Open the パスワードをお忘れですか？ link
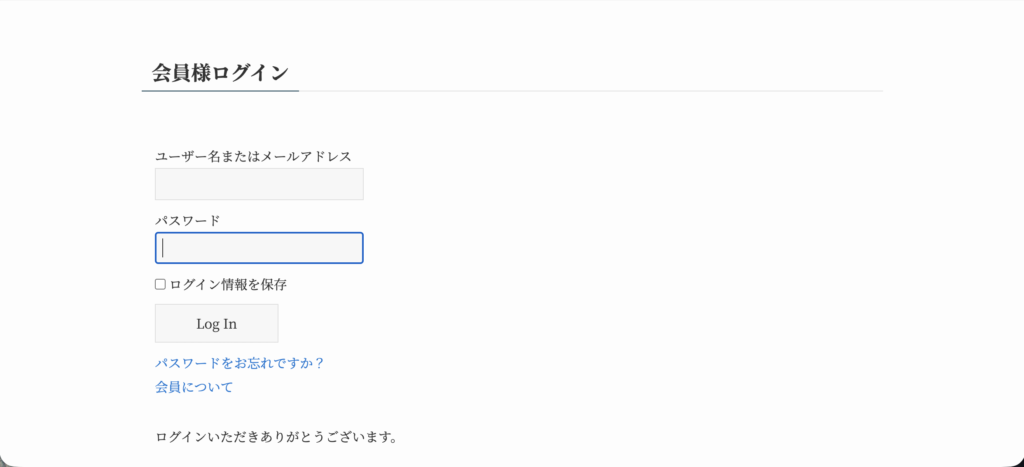This screenshot has height=467, width=1024. coord(240,363)
